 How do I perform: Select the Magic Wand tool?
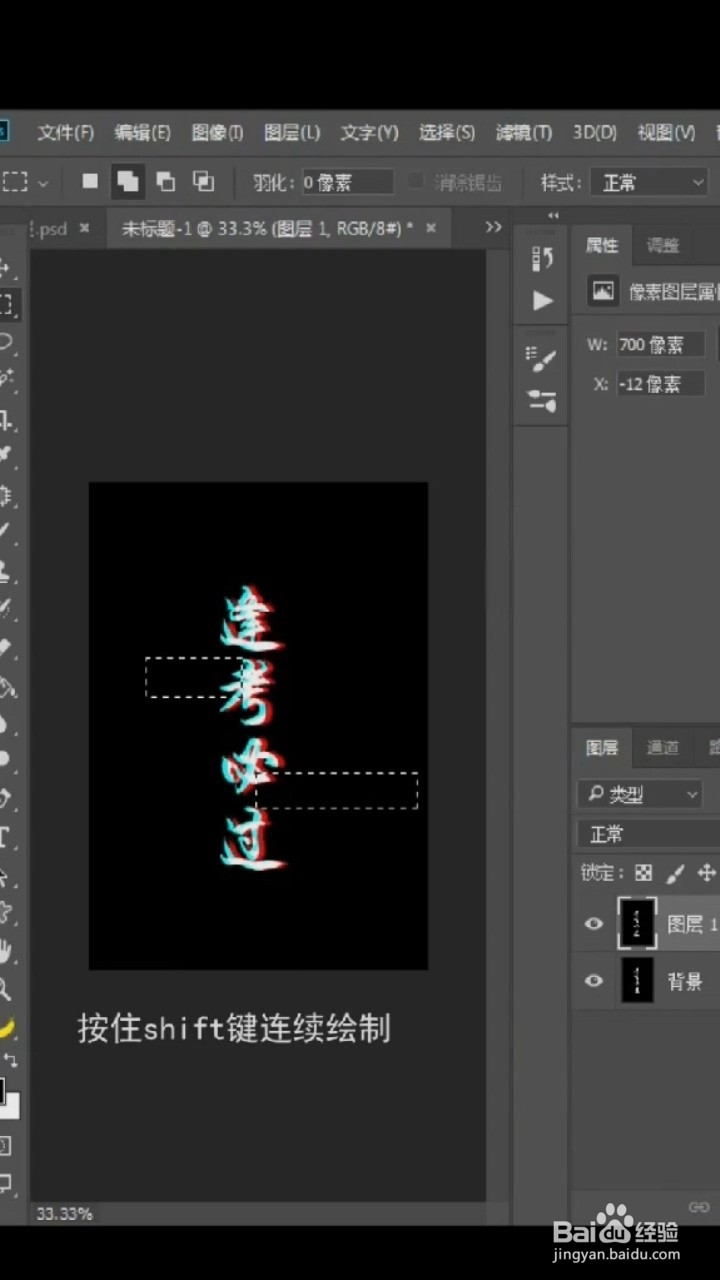click(6, 378)
